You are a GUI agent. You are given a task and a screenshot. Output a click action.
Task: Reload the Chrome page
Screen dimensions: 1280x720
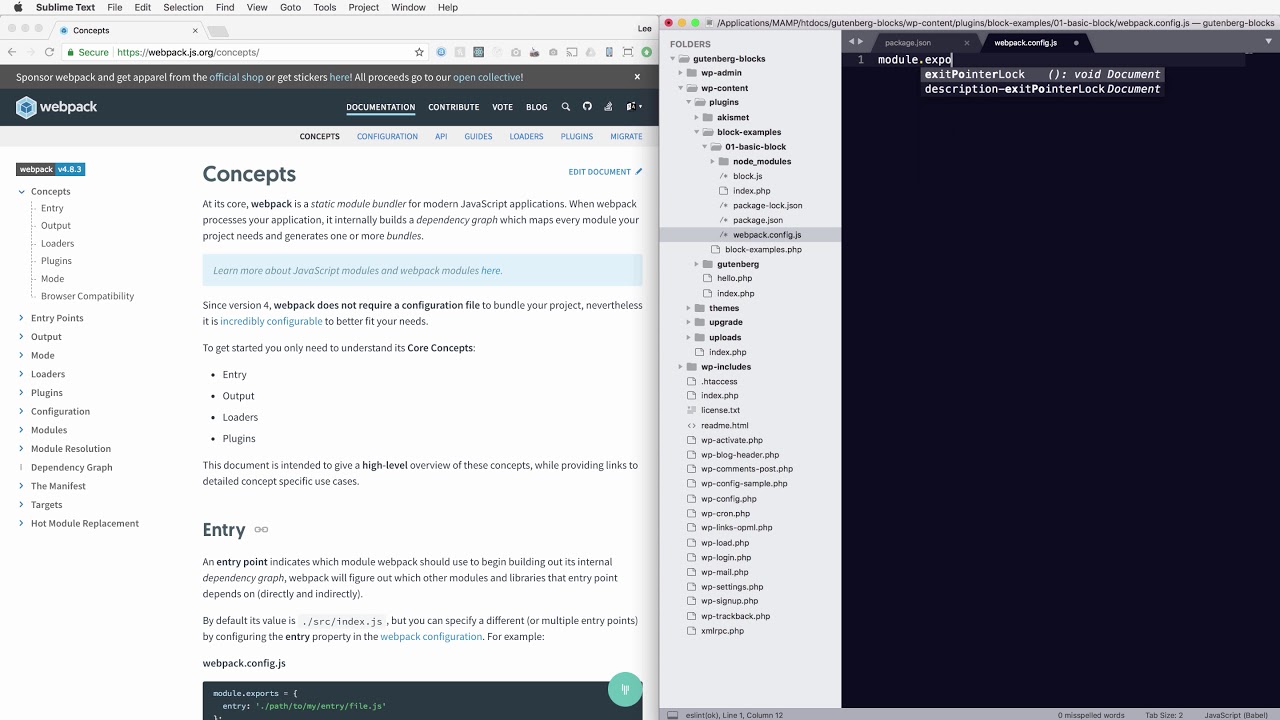coord(49,52)
